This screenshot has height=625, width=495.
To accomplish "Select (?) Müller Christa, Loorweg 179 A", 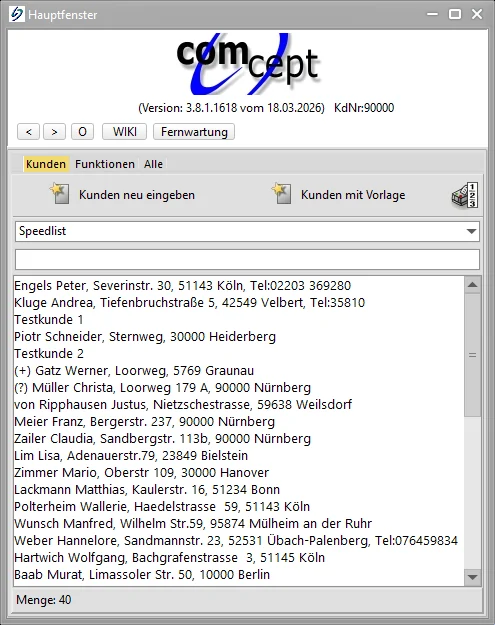I will coord(239,387).
